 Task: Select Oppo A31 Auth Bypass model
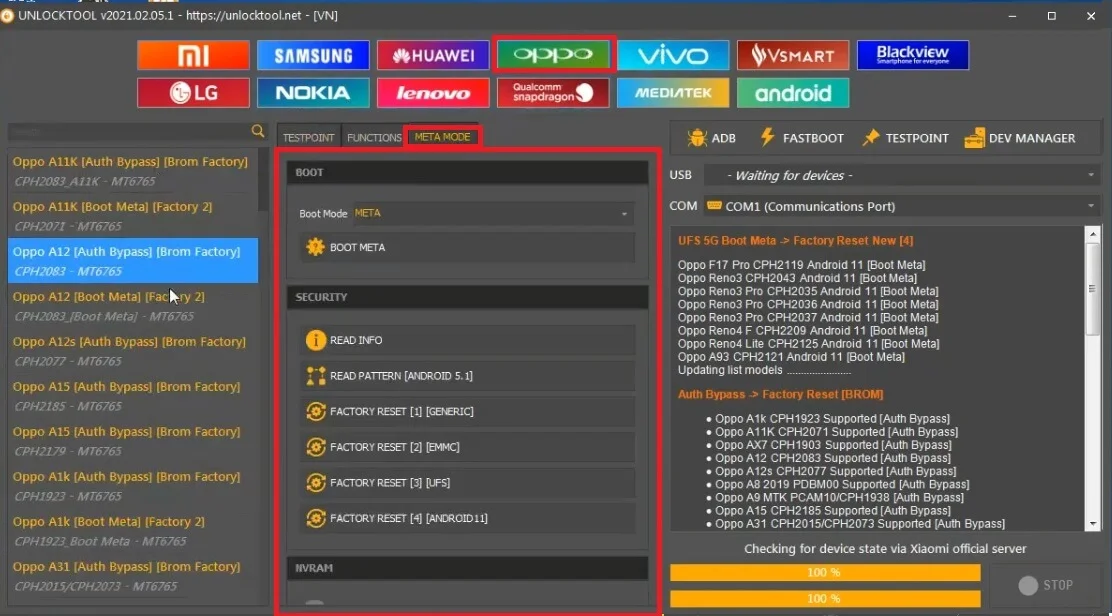(x=133, y=576)
